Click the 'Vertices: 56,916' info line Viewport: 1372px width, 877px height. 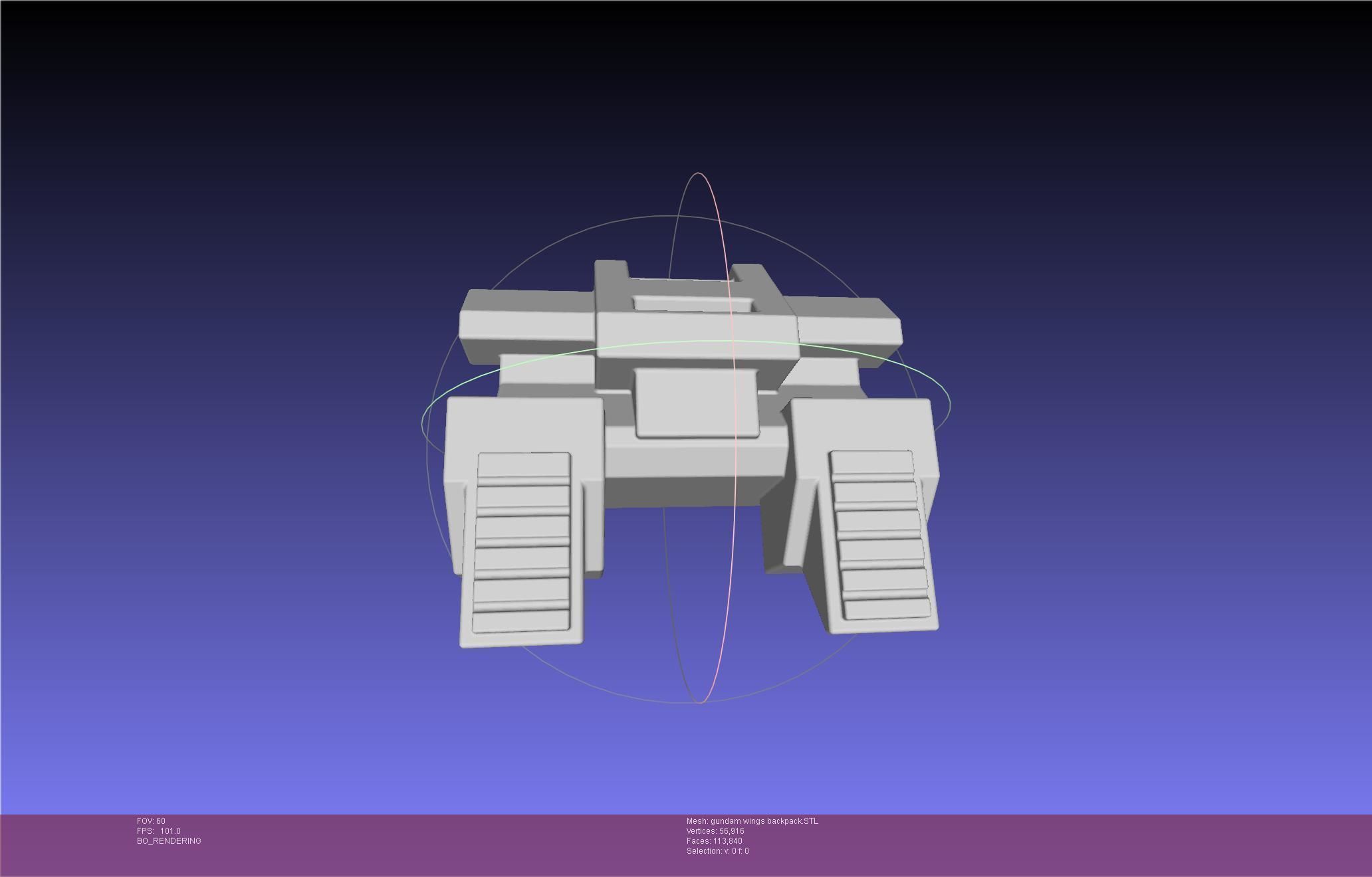715,831
